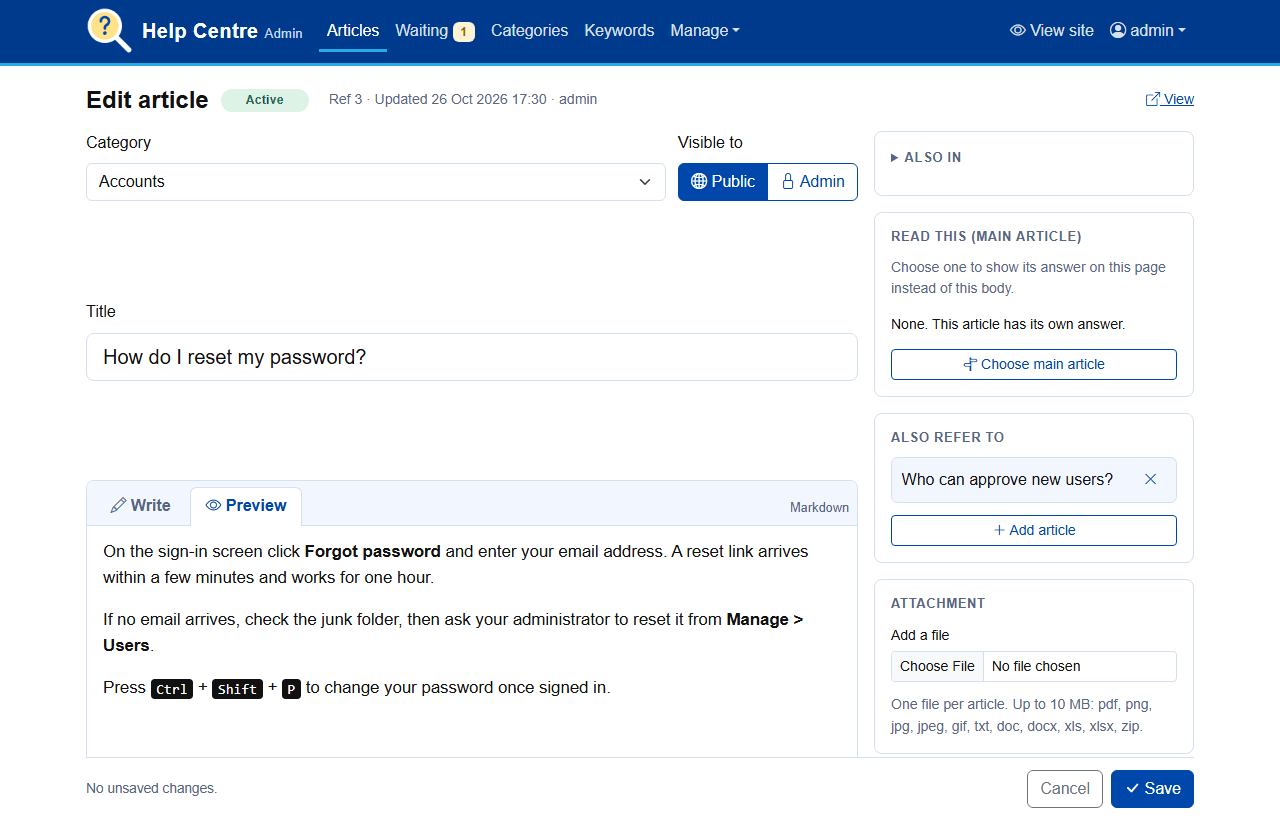
Task: Click Add article button
Action: 1034,530
